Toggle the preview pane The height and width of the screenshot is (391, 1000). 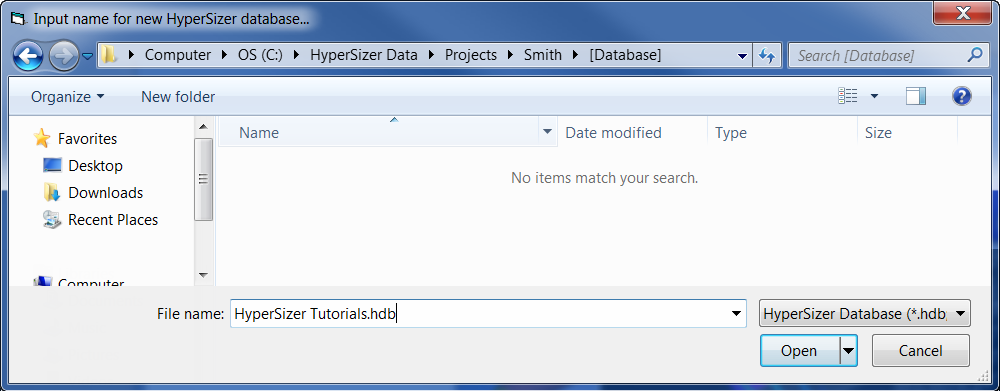(916, 96)
